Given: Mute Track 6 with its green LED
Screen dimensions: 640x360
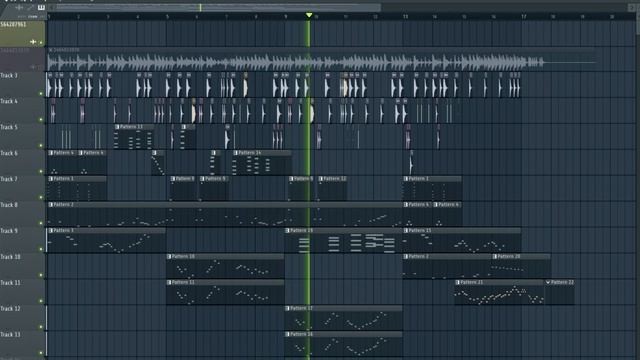Looking at the screenshot, I should click(41, 171).
